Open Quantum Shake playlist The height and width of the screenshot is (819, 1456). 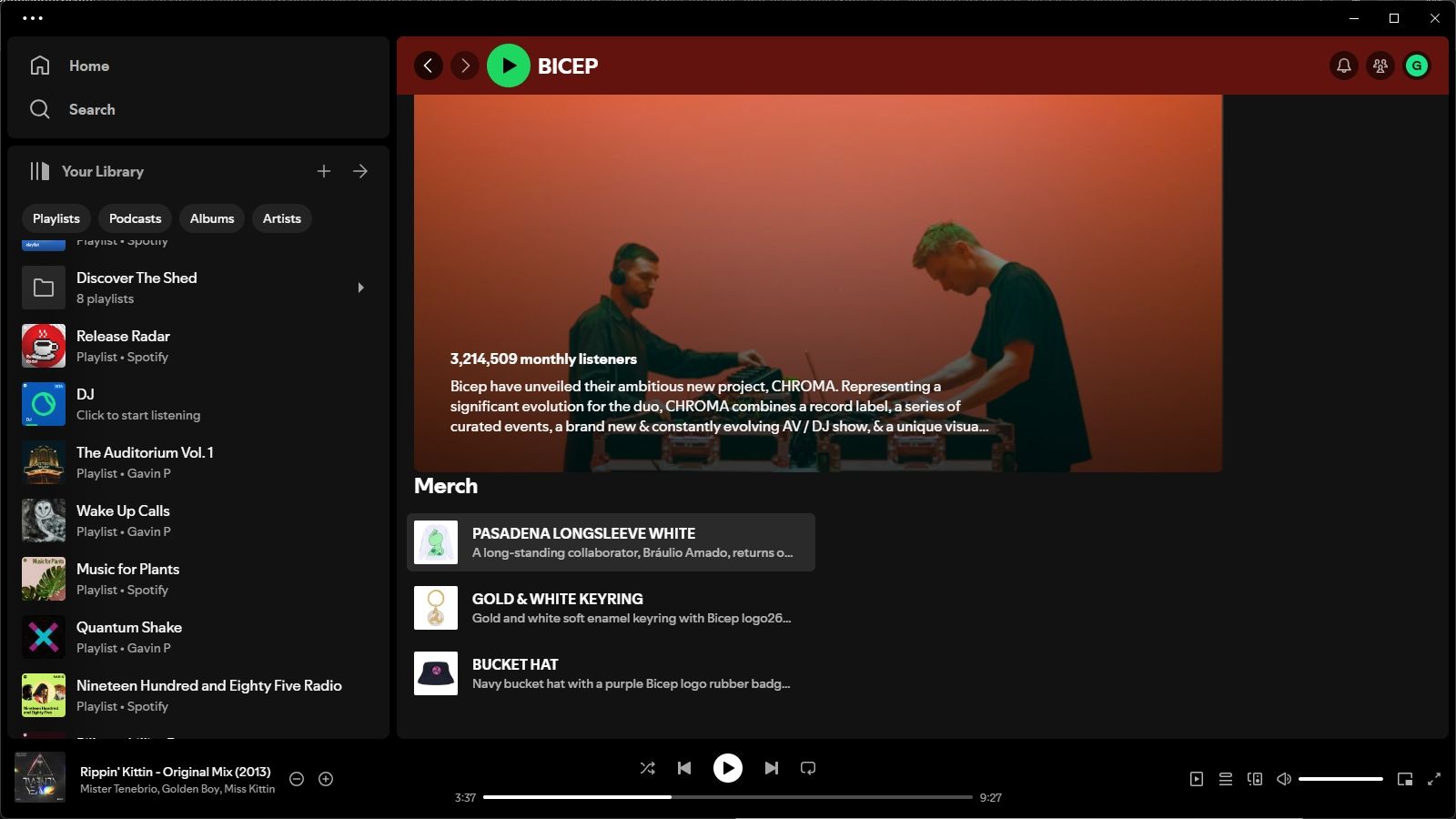(x=198, y=637)
